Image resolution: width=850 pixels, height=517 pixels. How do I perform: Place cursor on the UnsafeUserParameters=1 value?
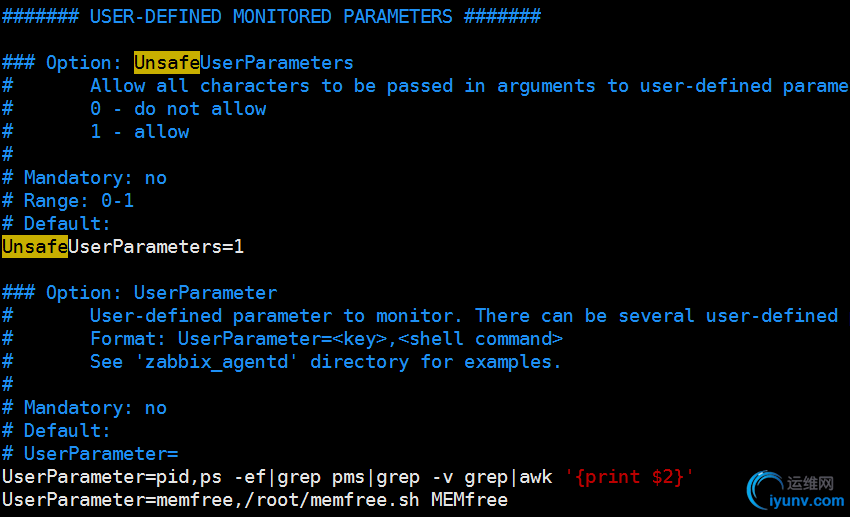coord(238,246)
